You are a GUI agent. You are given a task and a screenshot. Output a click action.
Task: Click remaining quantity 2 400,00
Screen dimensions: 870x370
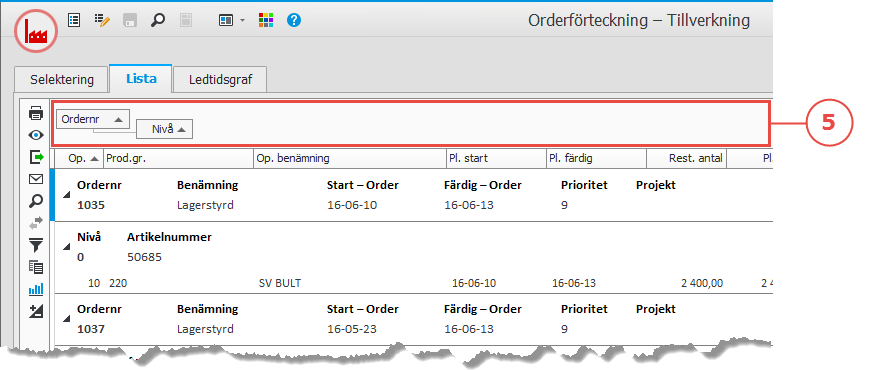click(x=702, y=283)
